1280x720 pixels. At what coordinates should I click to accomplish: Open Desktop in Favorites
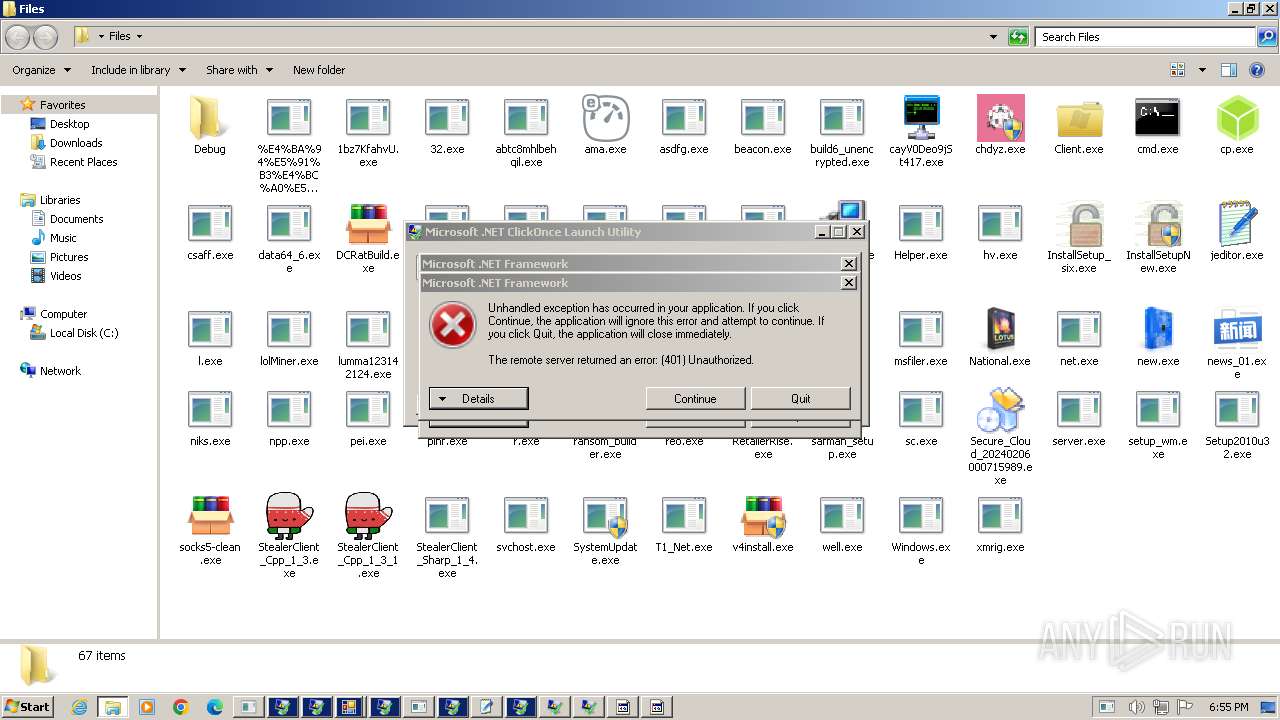pos(69,124)
